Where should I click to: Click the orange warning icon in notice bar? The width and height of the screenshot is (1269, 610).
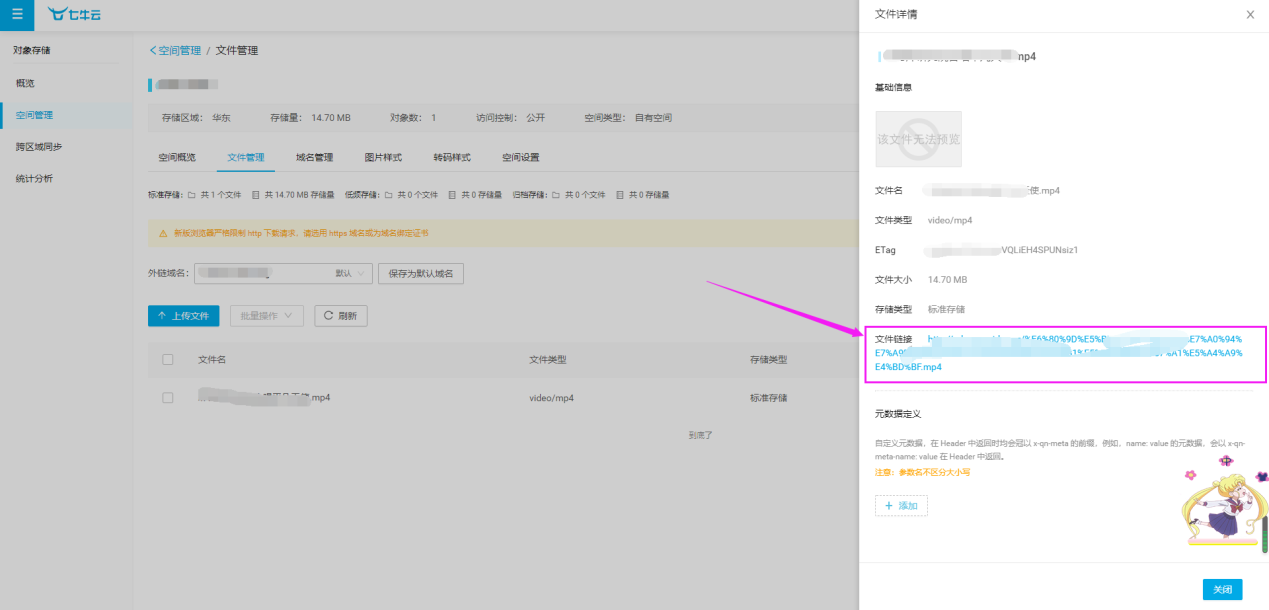click(163, 233)
